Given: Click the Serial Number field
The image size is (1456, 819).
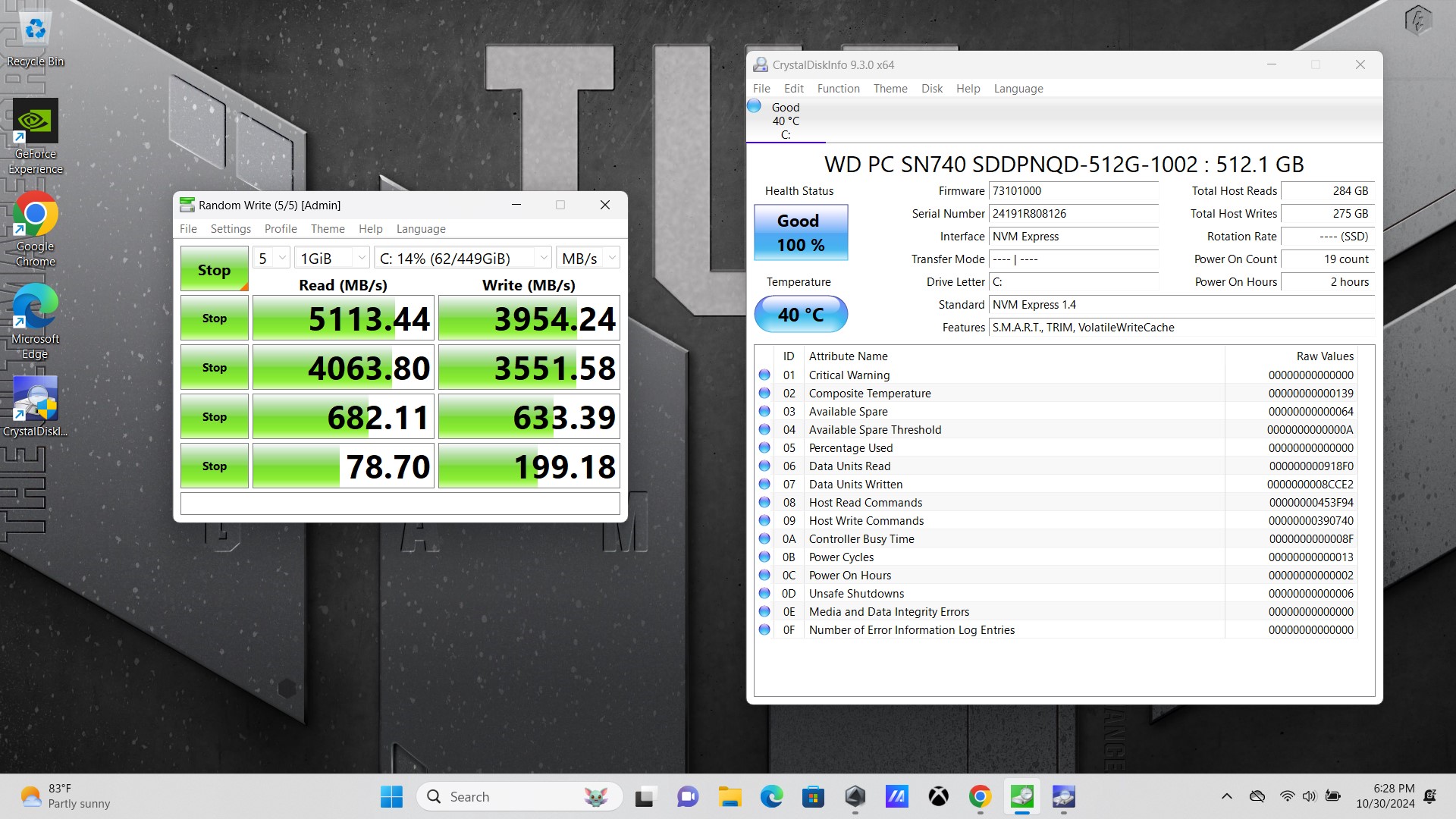Looking at the screenshot, I should (x=1073, y=214).
